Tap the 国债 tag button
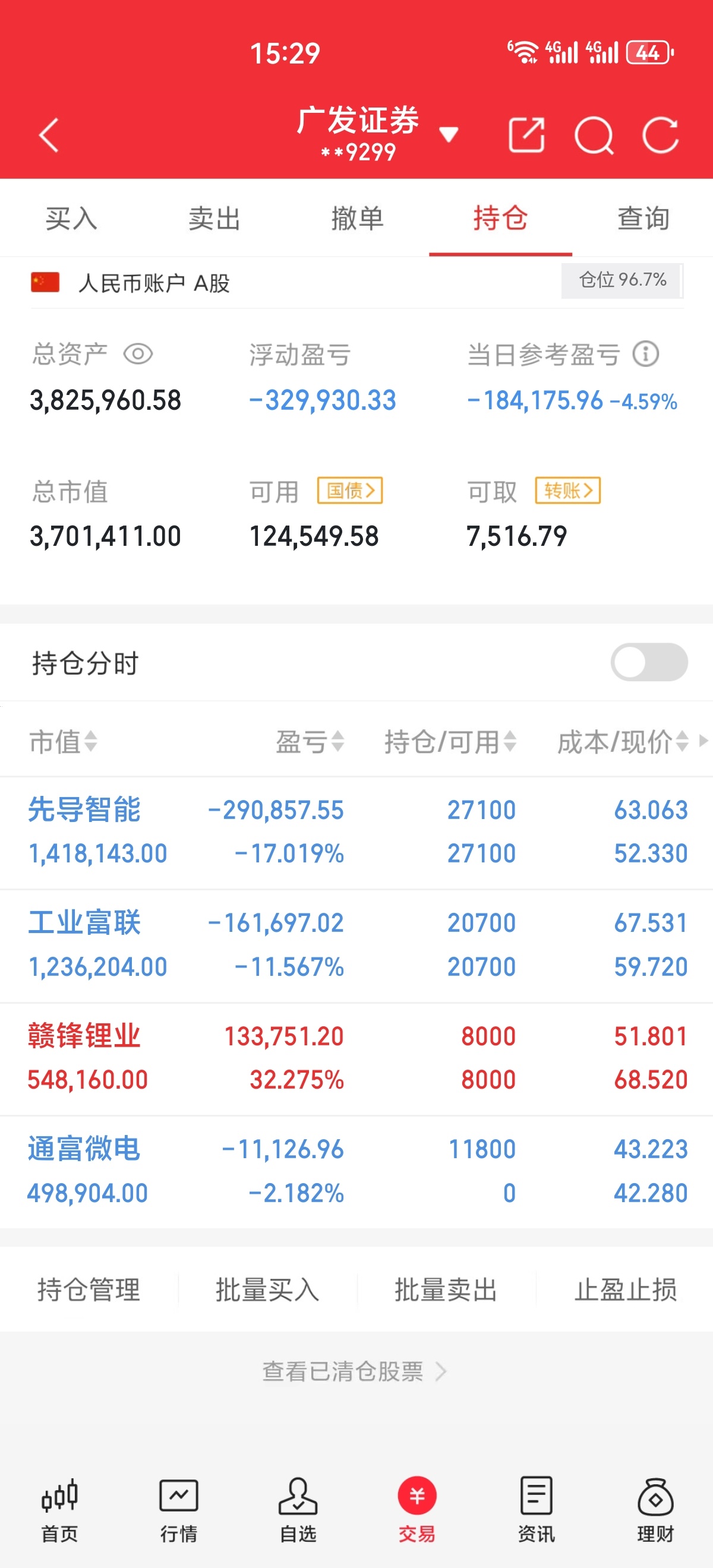This screenshot has height=1568, width=713. click(350, 490)
